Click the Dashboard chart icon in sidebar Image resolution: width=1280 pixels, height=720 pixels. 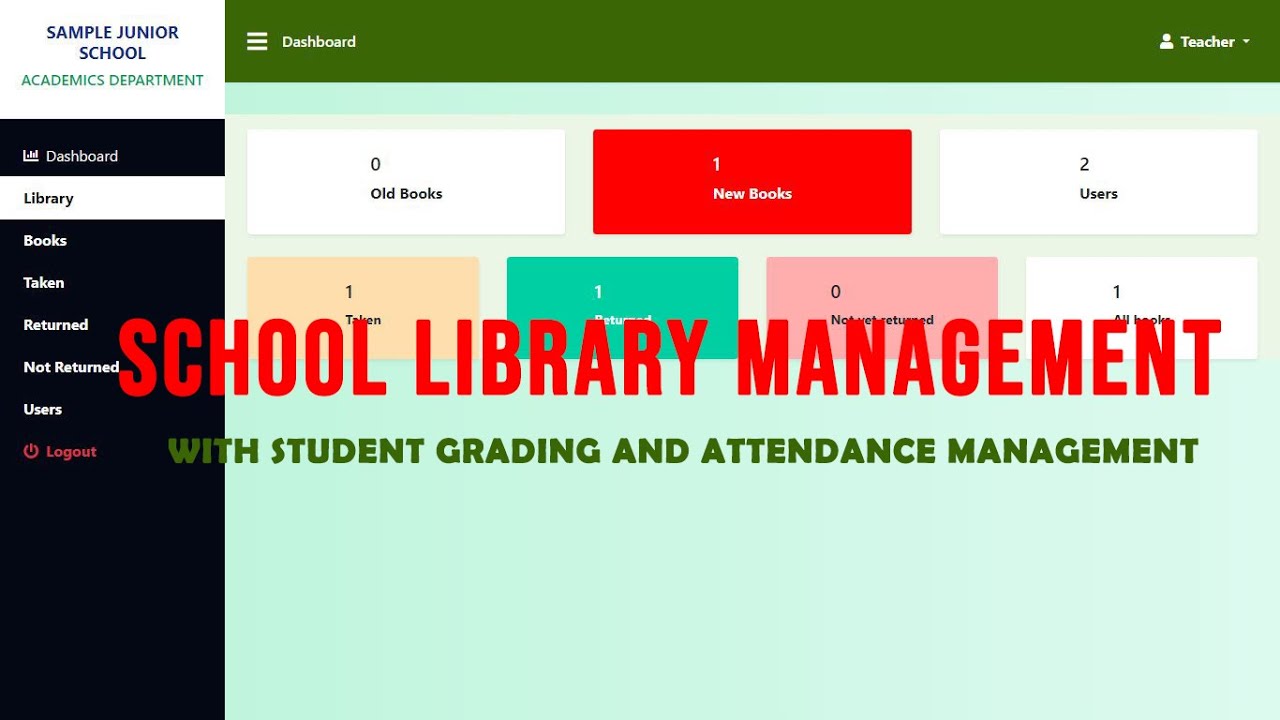31,156
